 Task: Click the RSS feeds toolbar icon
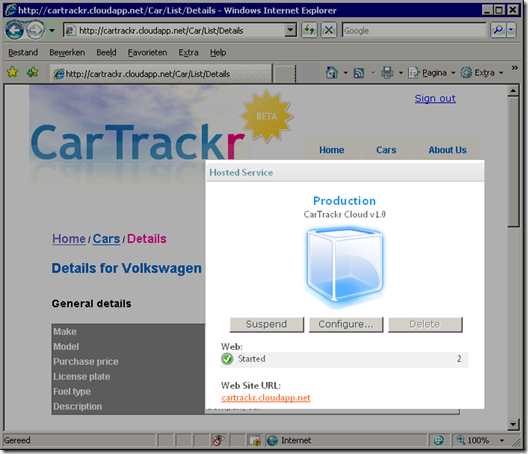(359, 73)
